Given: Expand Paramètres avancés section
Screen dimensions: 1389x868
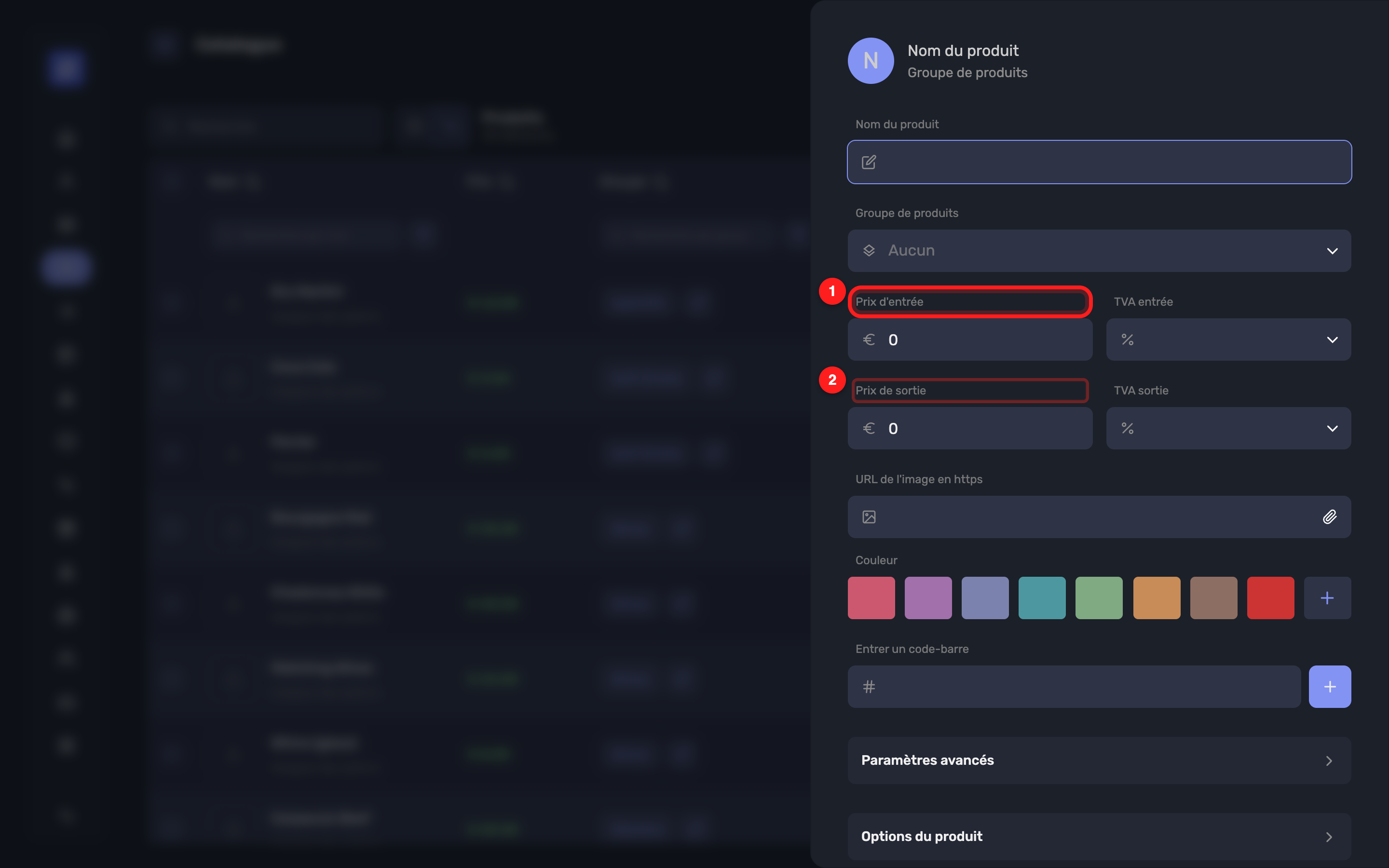Looking at the screenshot, I should 1099,760.
